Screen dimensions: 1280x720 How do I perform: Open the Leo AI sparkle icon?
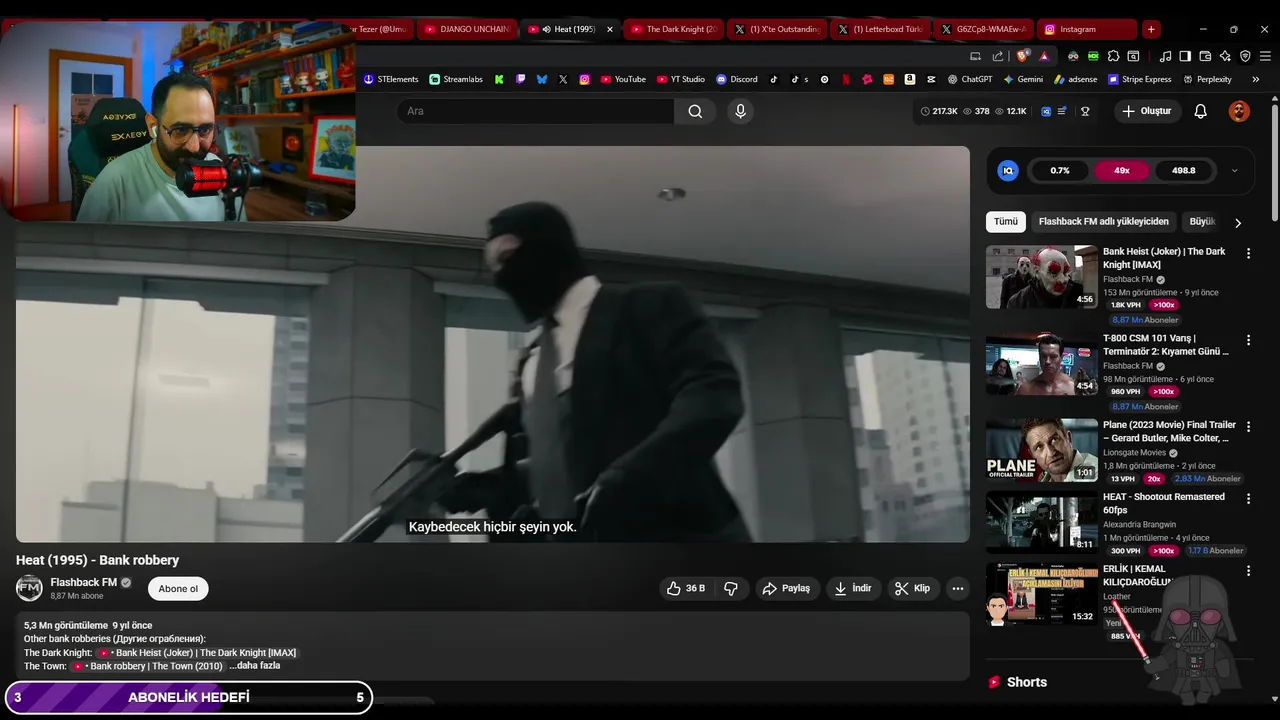point(1225,56)
